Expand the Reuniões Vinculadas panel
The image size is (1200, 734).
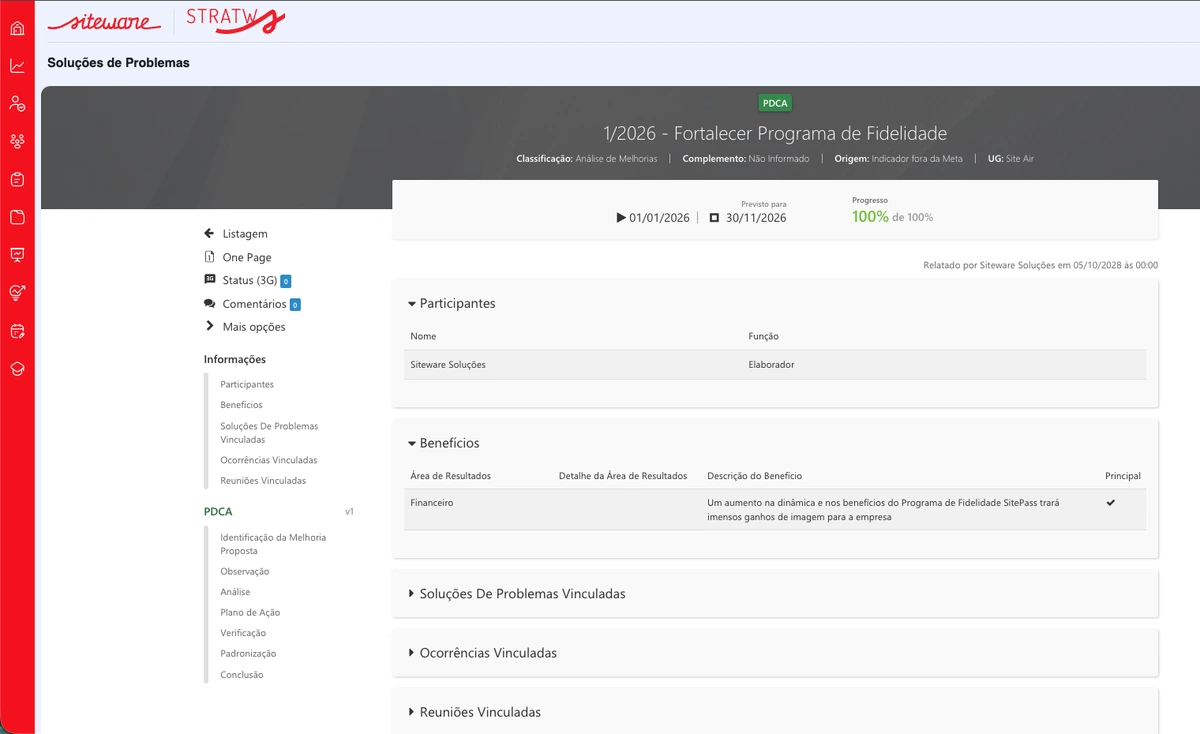(x=475, y=712)
